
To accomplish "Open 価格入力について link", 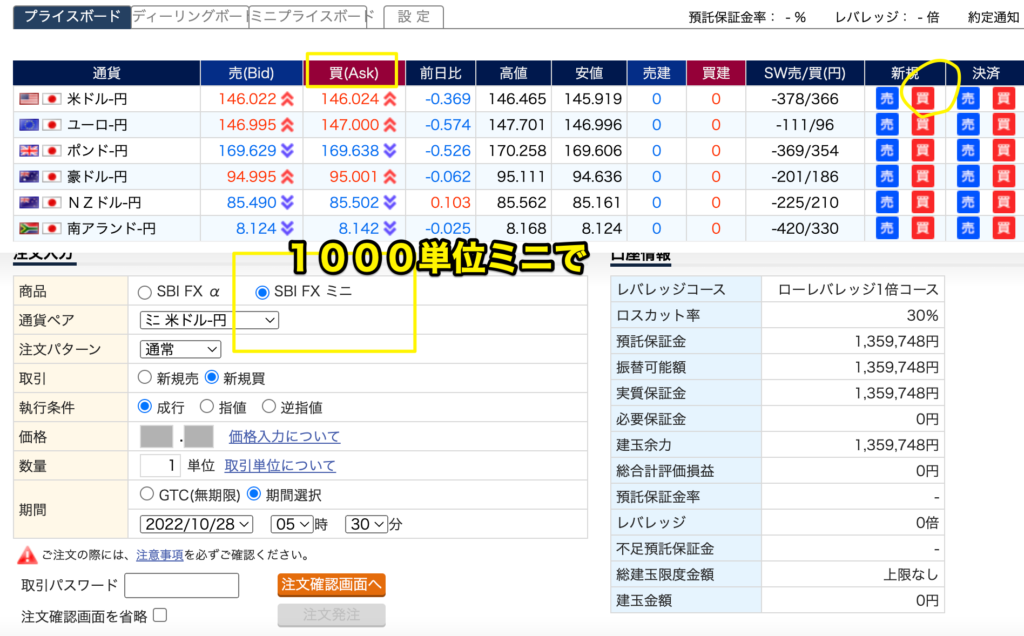I will [x=284, y=436].
